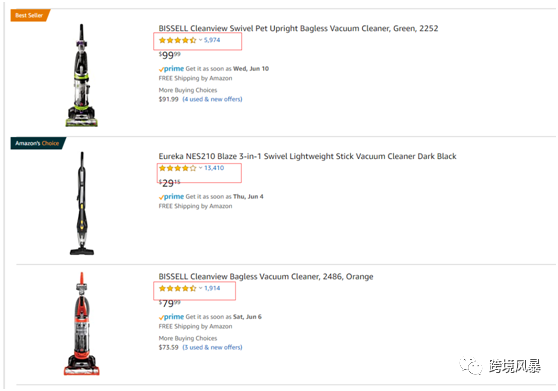The image size is (558, 391).
Task: Click the Best Seller badge
Action: click(x=30, y=15)
